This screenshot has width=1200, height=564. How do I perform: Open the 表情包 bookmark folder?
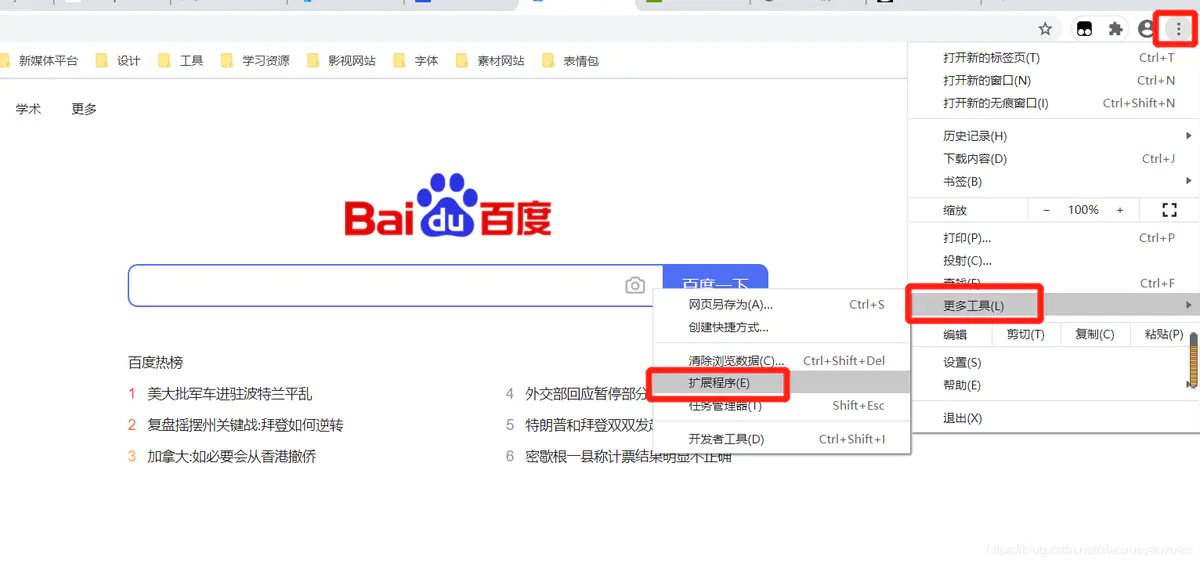(570, 61)
